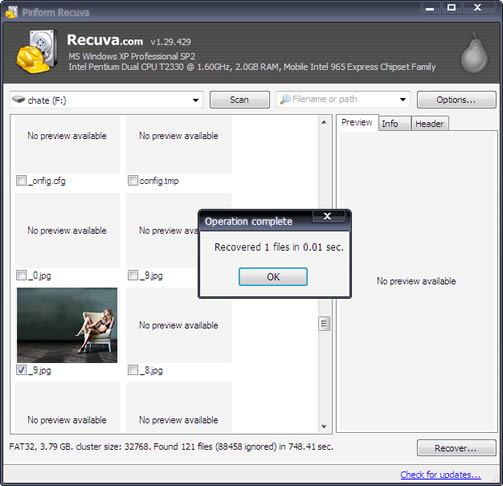This screenshot has width=503, height=486.
Task: Click the file list scroll down arrow
Action: (x=324, y=426)
